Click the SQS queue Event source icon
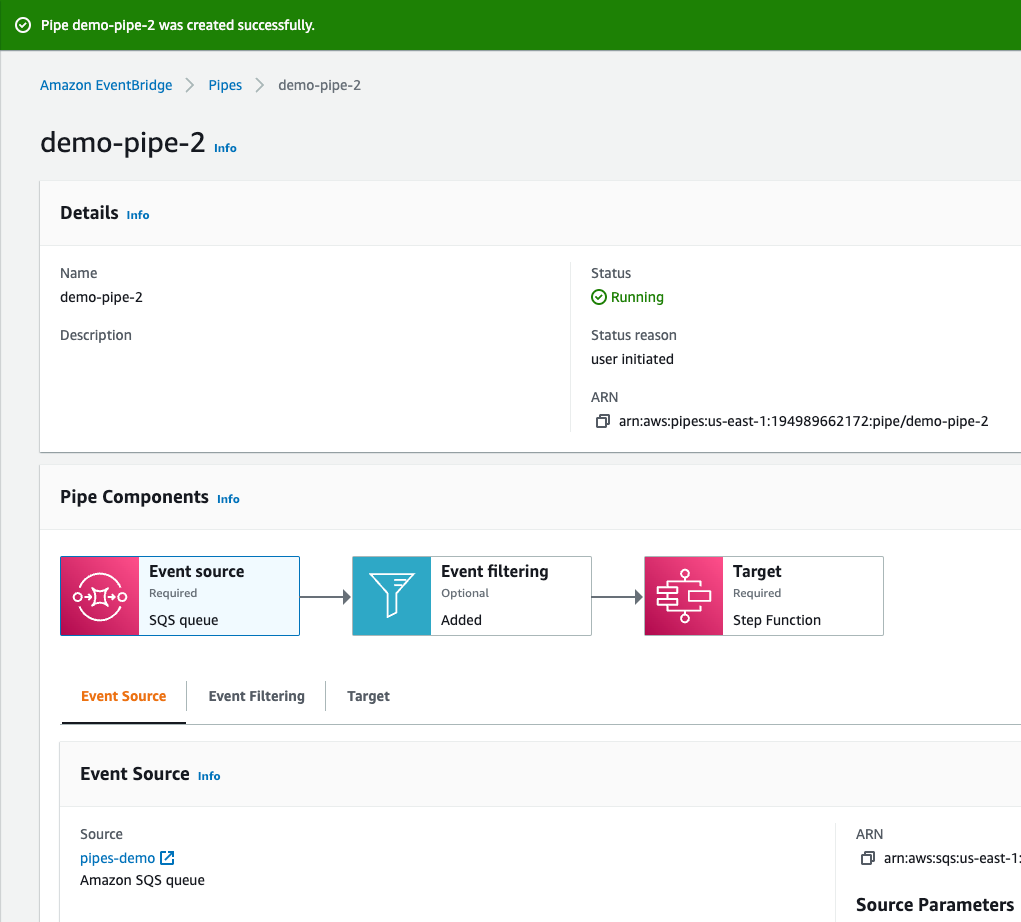 pos(100,596)
